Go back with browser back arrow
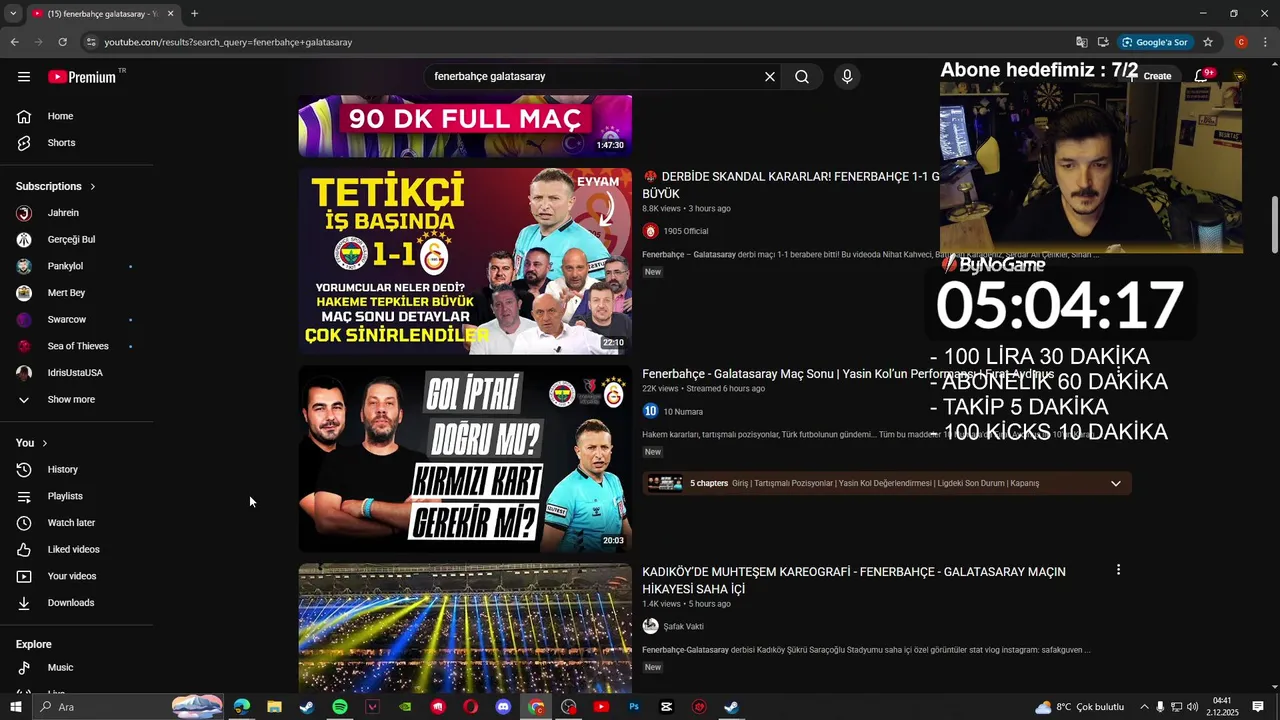1280x720 pixels. click(14, 42)
